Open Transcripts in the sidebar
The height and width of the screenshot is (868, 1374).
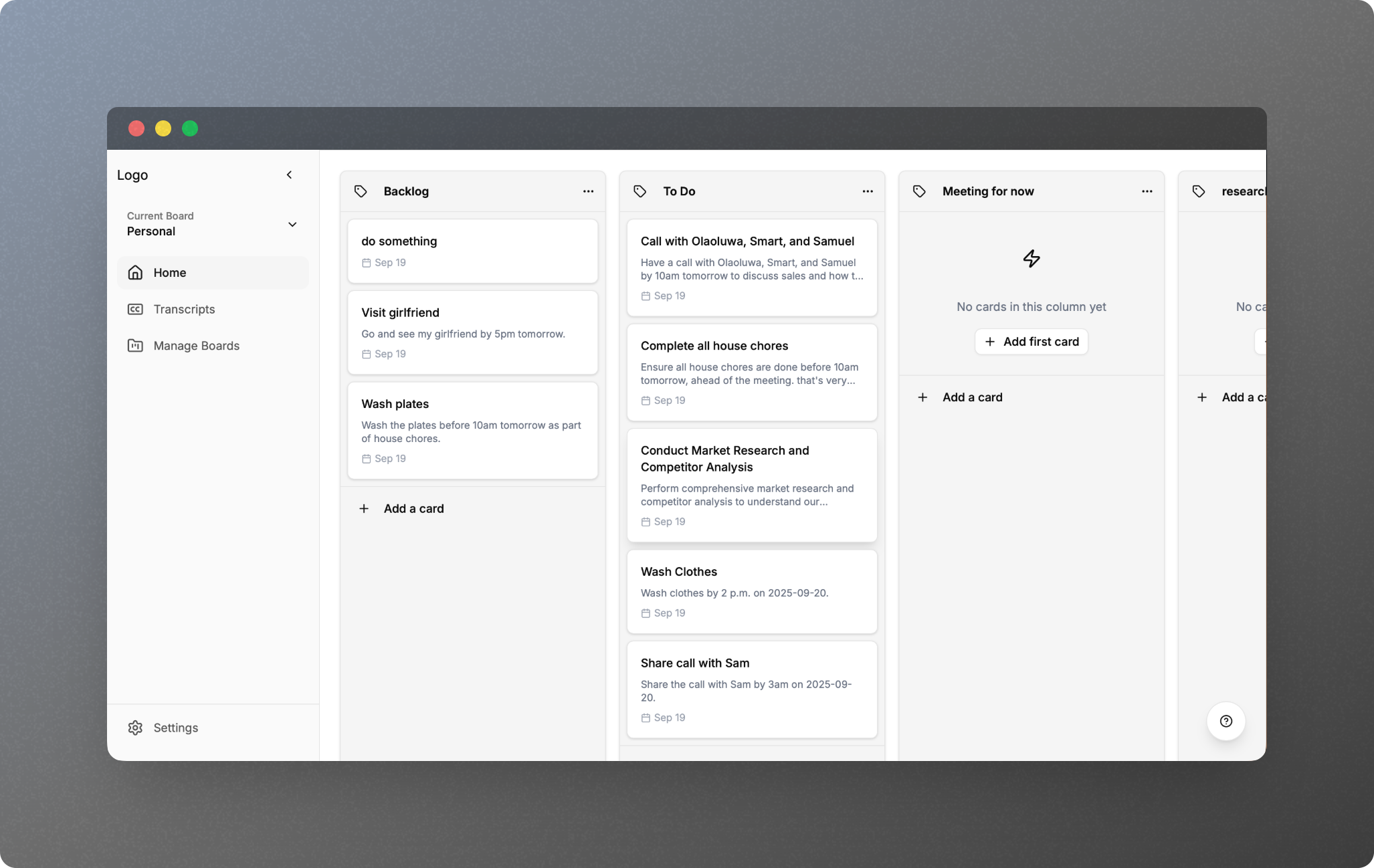click(x=184, y=309)
